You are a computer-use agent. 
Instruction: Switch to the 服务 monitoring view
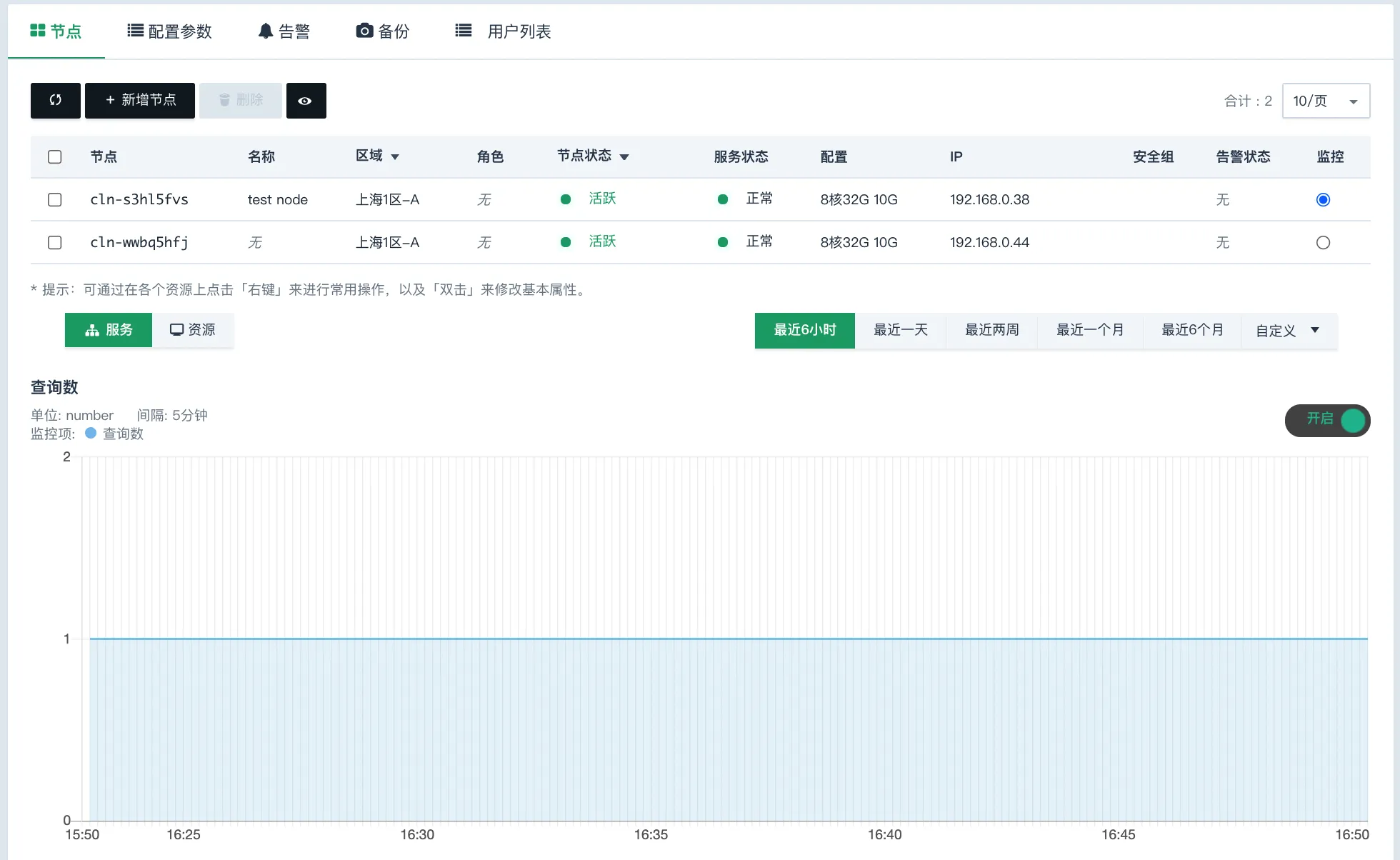tap(109, 330)
